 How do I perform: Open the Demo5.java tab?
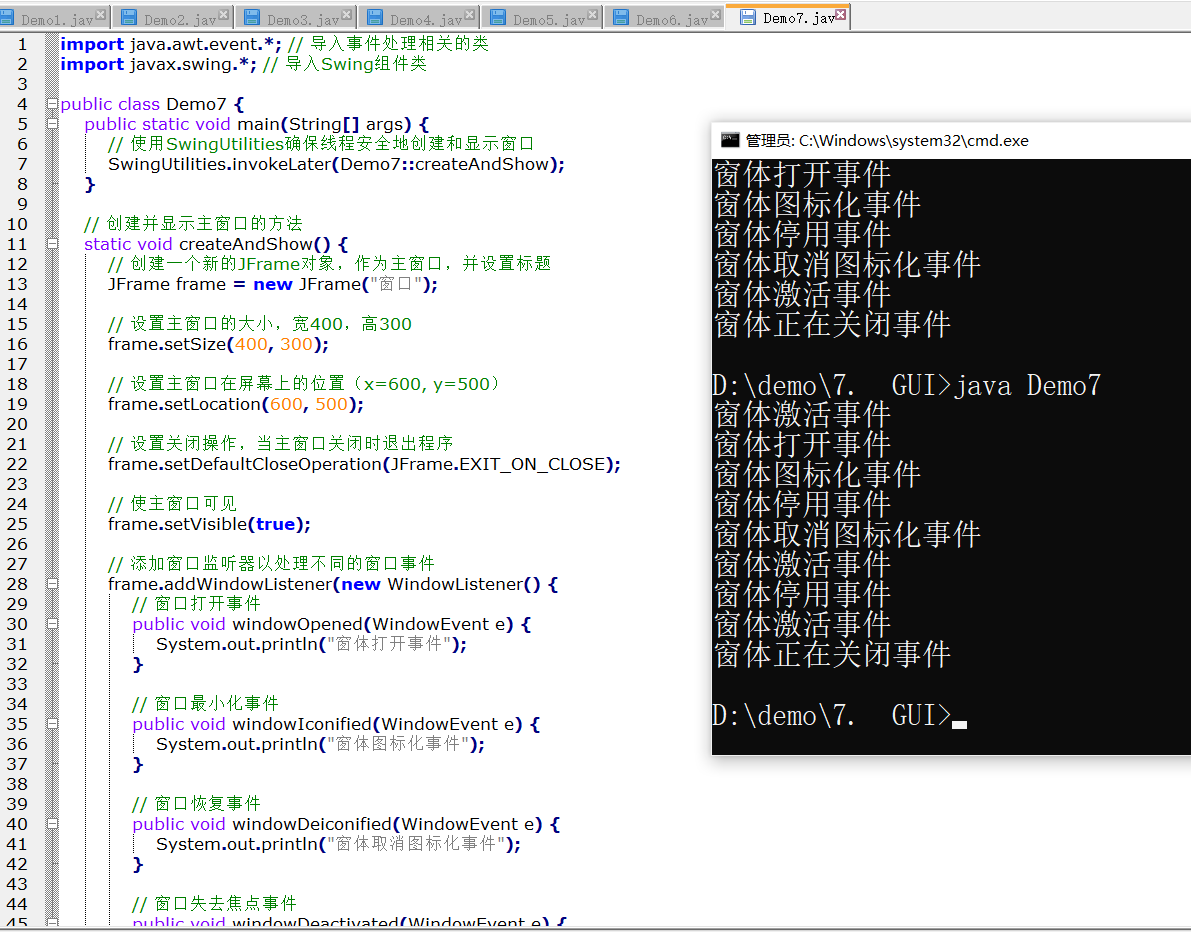(548, 19)
